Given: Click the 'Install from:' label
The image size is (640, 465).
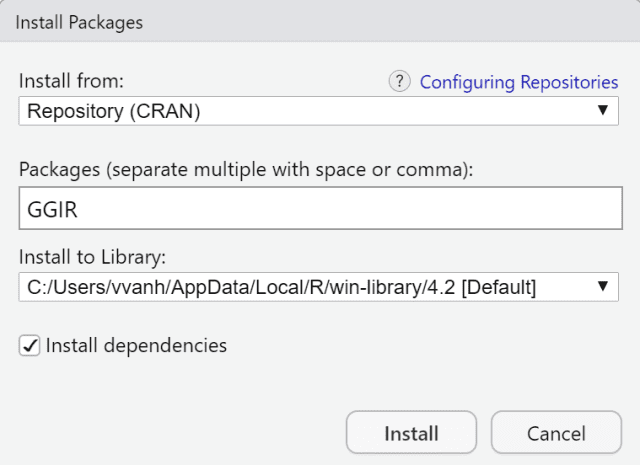Looking at the screenshot, I should click(71, 81).
